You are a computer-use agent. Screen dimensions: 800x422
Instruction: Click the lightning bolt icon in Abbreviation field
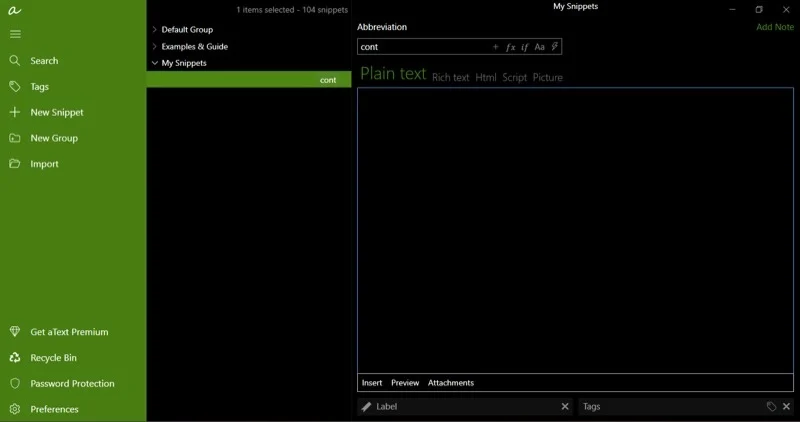555,47
